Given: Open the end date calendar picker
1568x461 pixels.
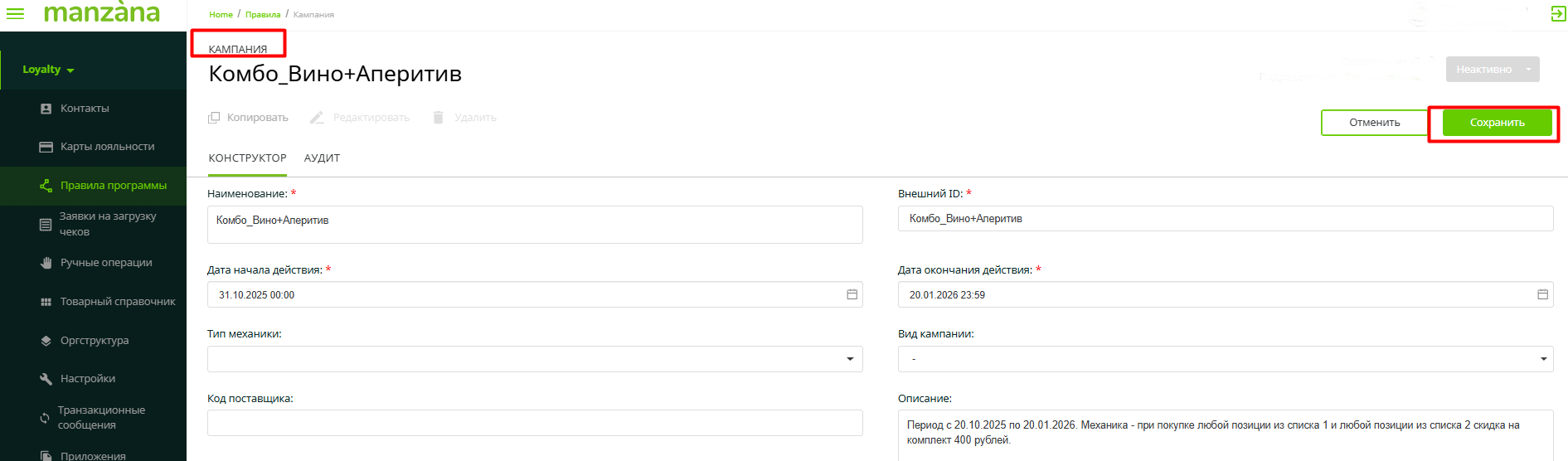Looking at the screenshot, I should [1542, 294].
